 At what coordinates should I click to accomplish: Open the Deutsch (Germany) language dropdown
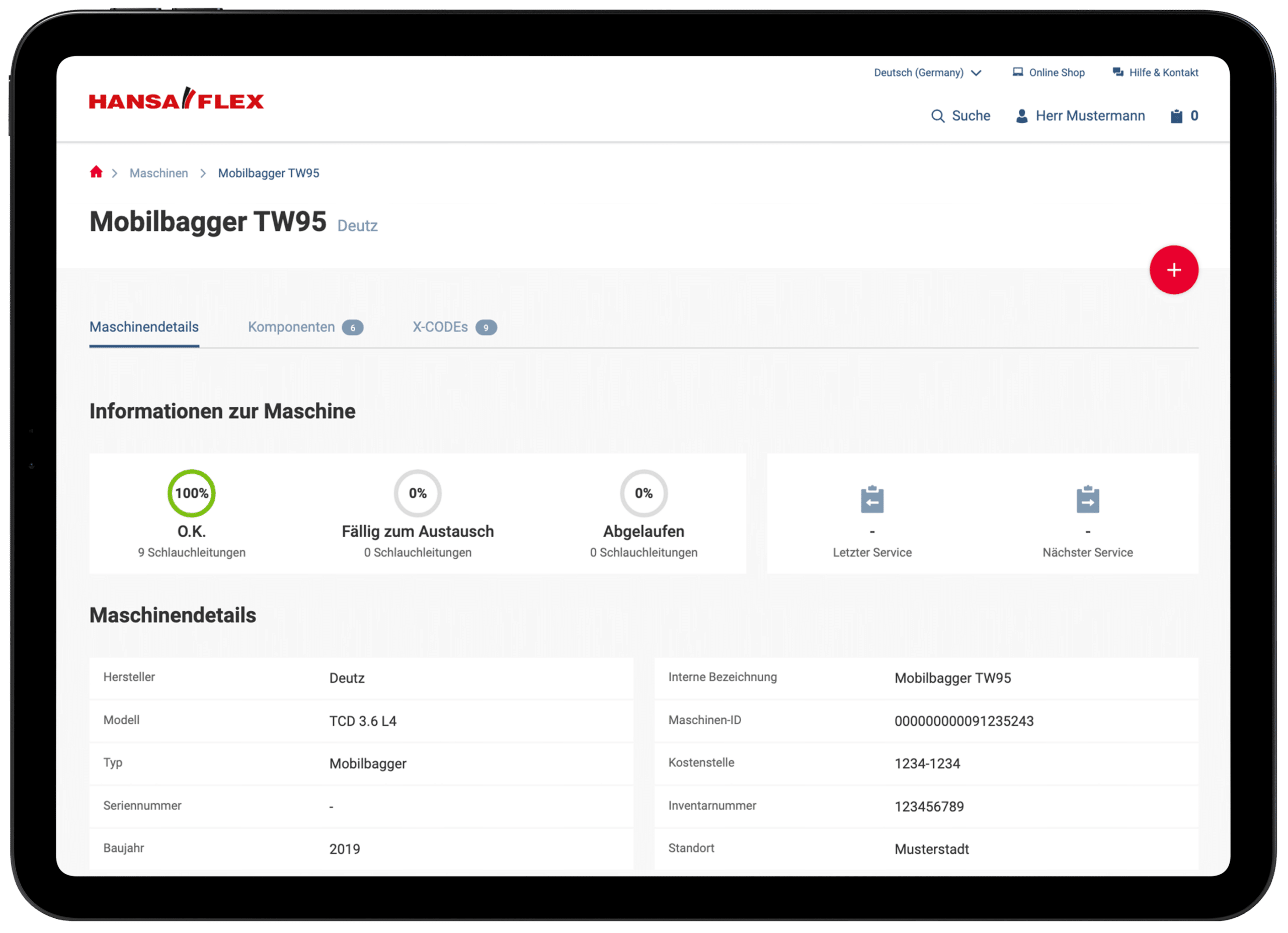(x=918, y=73)
